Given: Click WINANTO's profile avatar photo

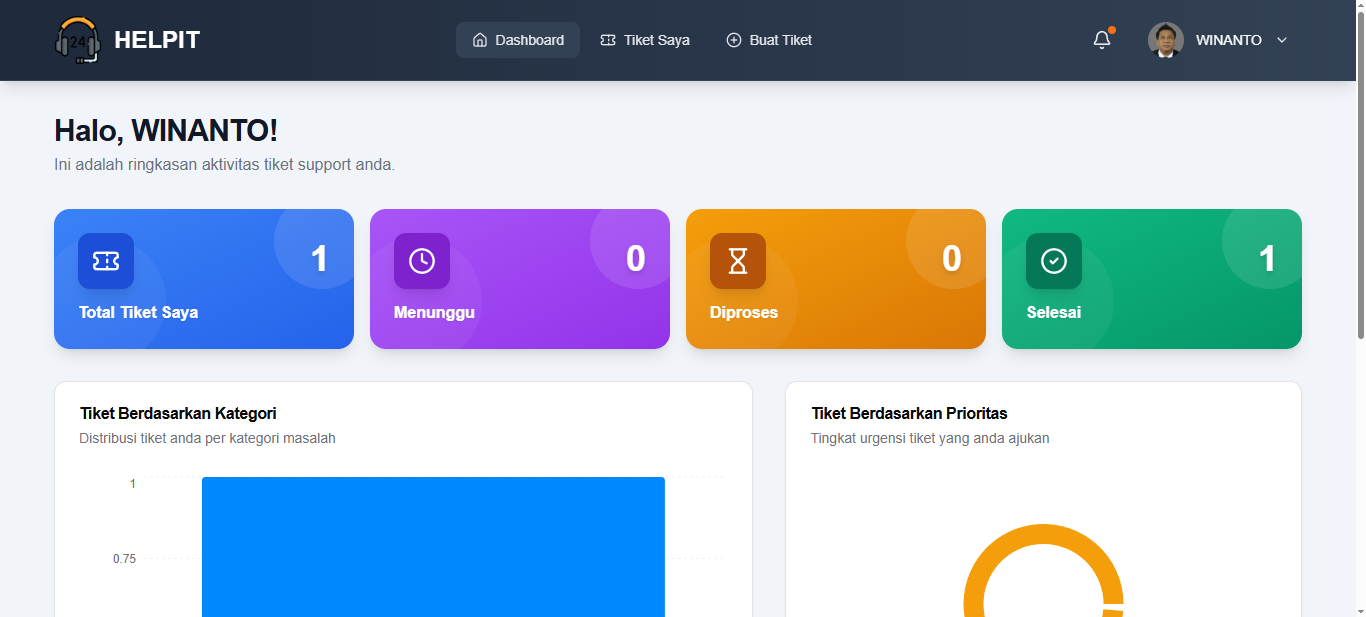Looking at the screenshot, I should pos(1164,40).
